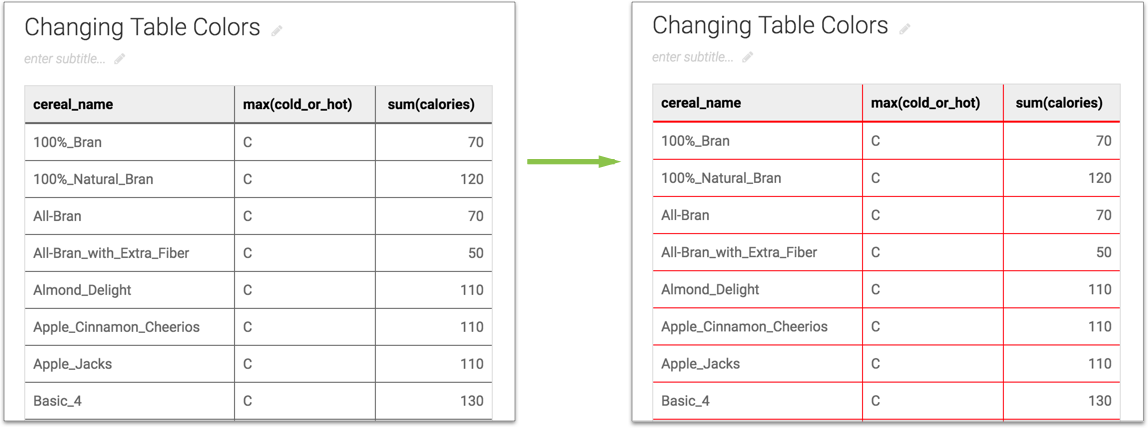Screen dimensions: 1148x428
Task: Sort by sum(calories) header in the gray-bordered table
Action: coord(431,104)
